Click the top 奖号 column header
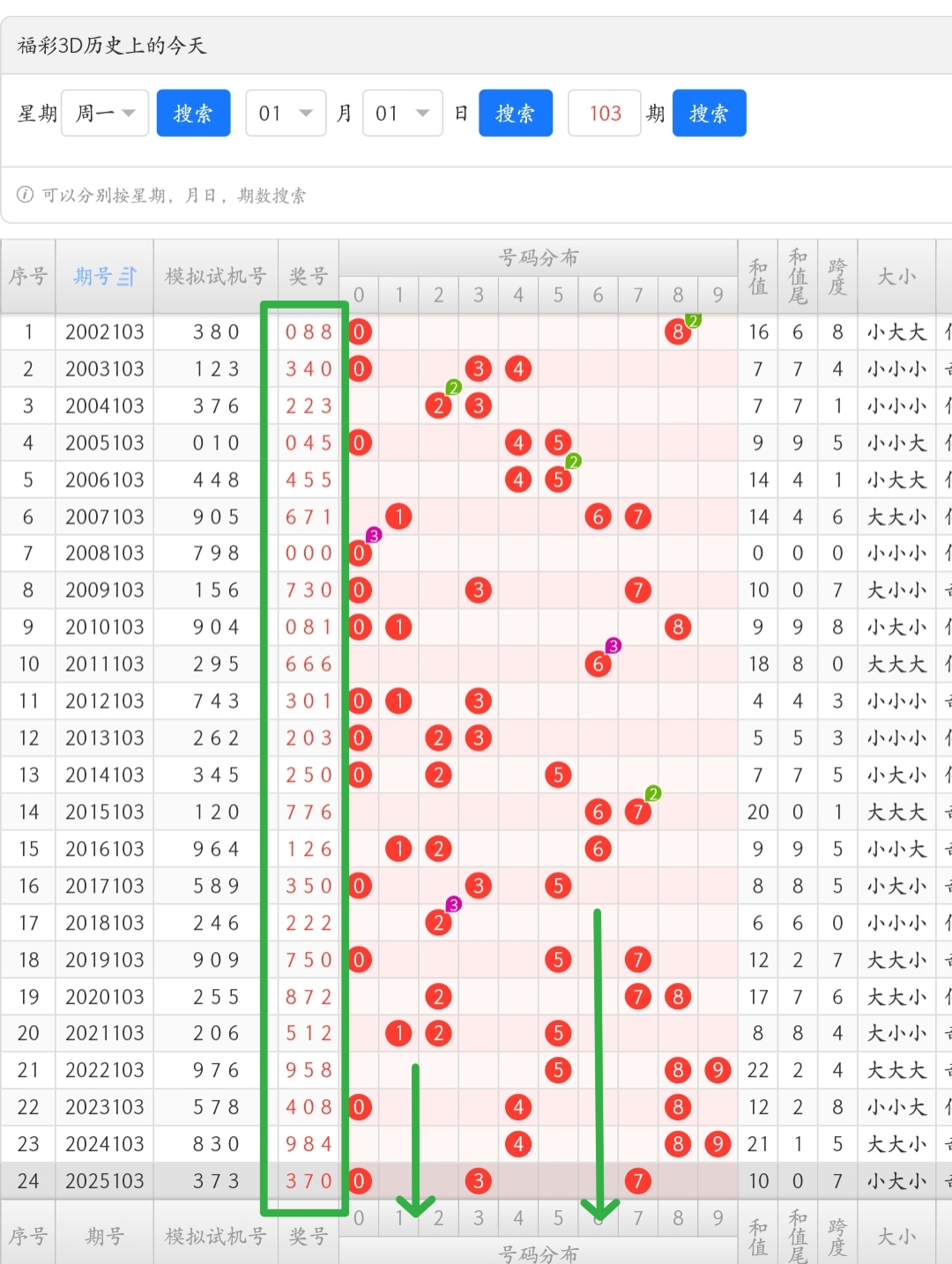 [x=309, y=277]
